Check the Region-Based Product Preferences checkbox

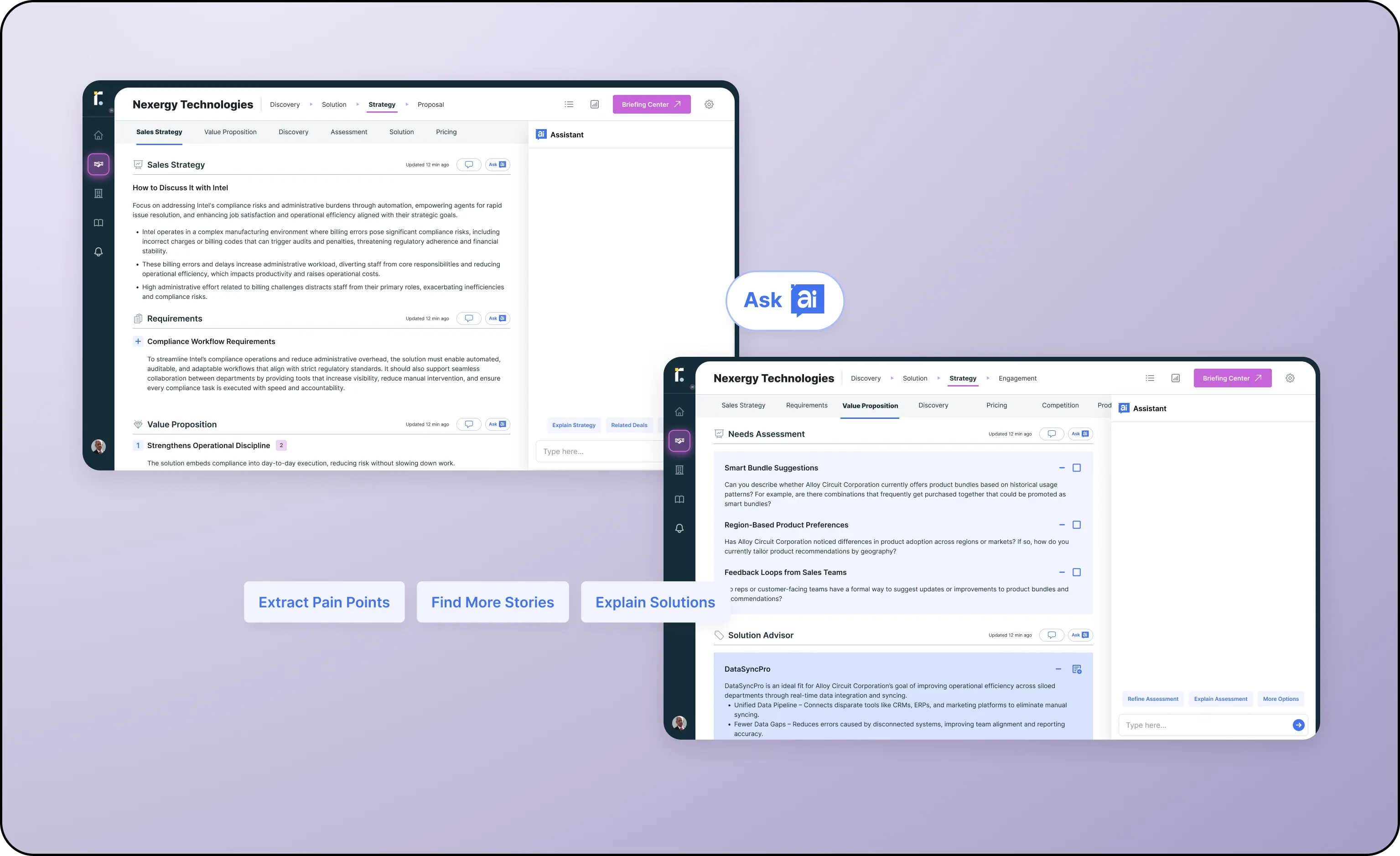click(1077, 525)
